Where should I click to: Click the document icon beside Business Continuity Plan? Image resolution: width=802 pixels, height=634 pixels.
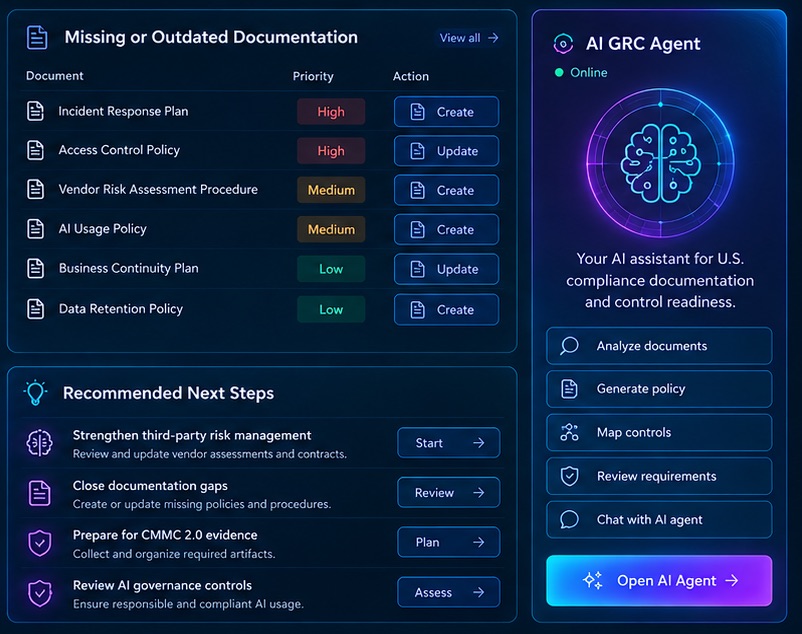[x=35, y=268]
